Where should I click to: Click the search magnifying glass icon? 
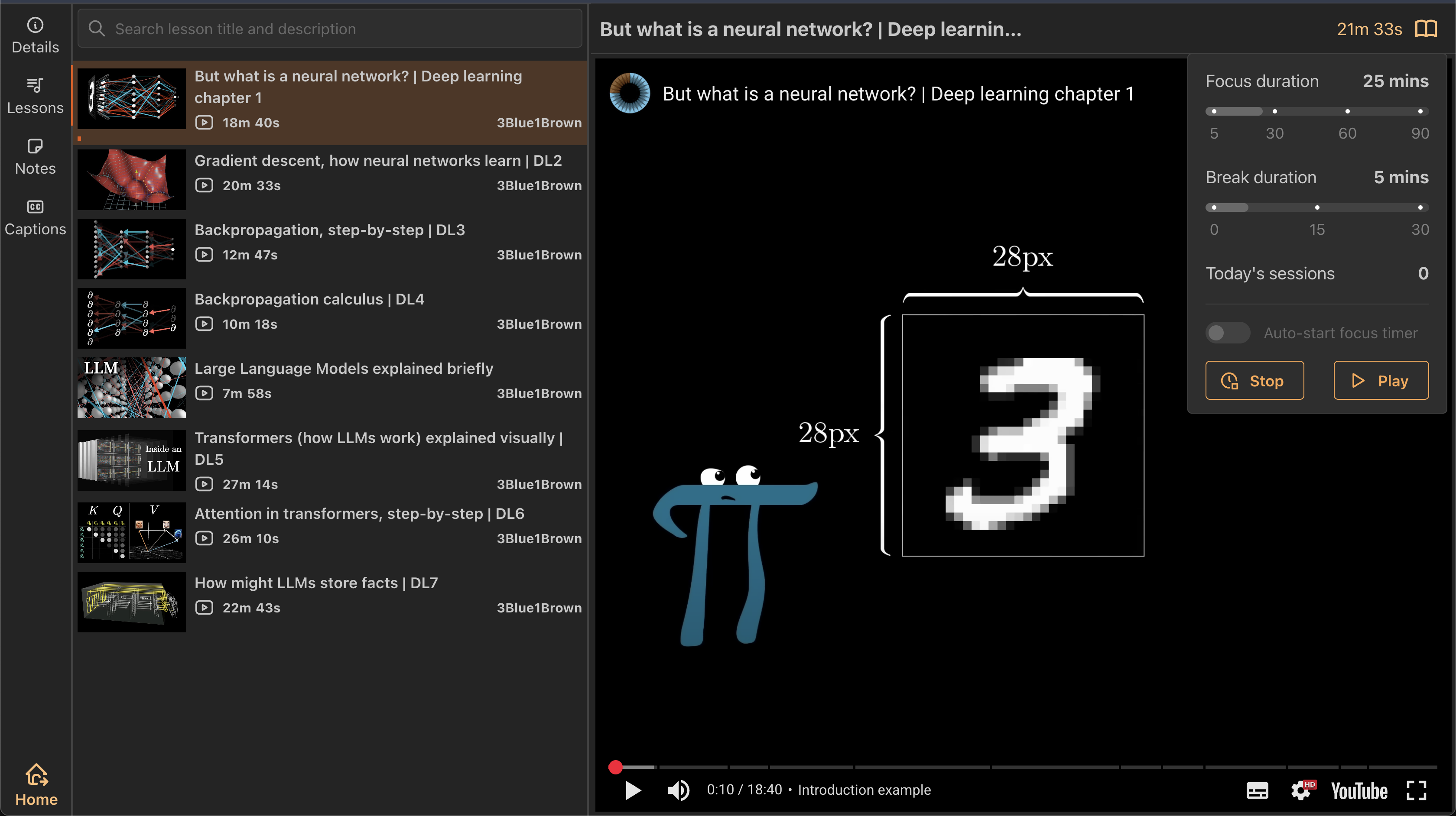coord(97,28)
